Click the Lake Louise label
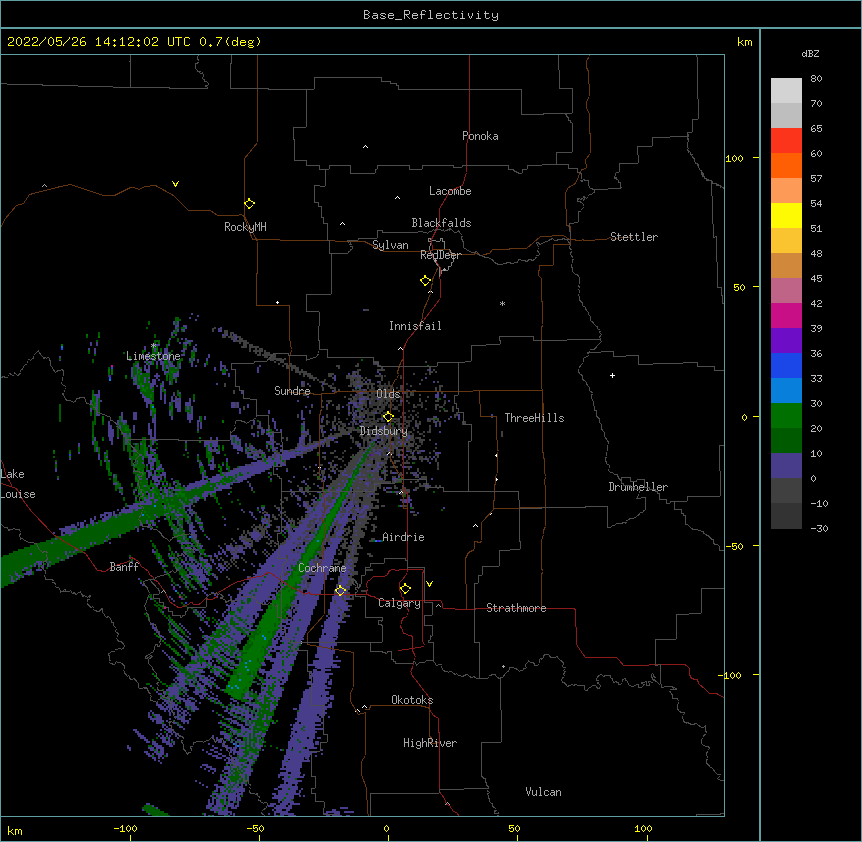 (x=18, y=484)
